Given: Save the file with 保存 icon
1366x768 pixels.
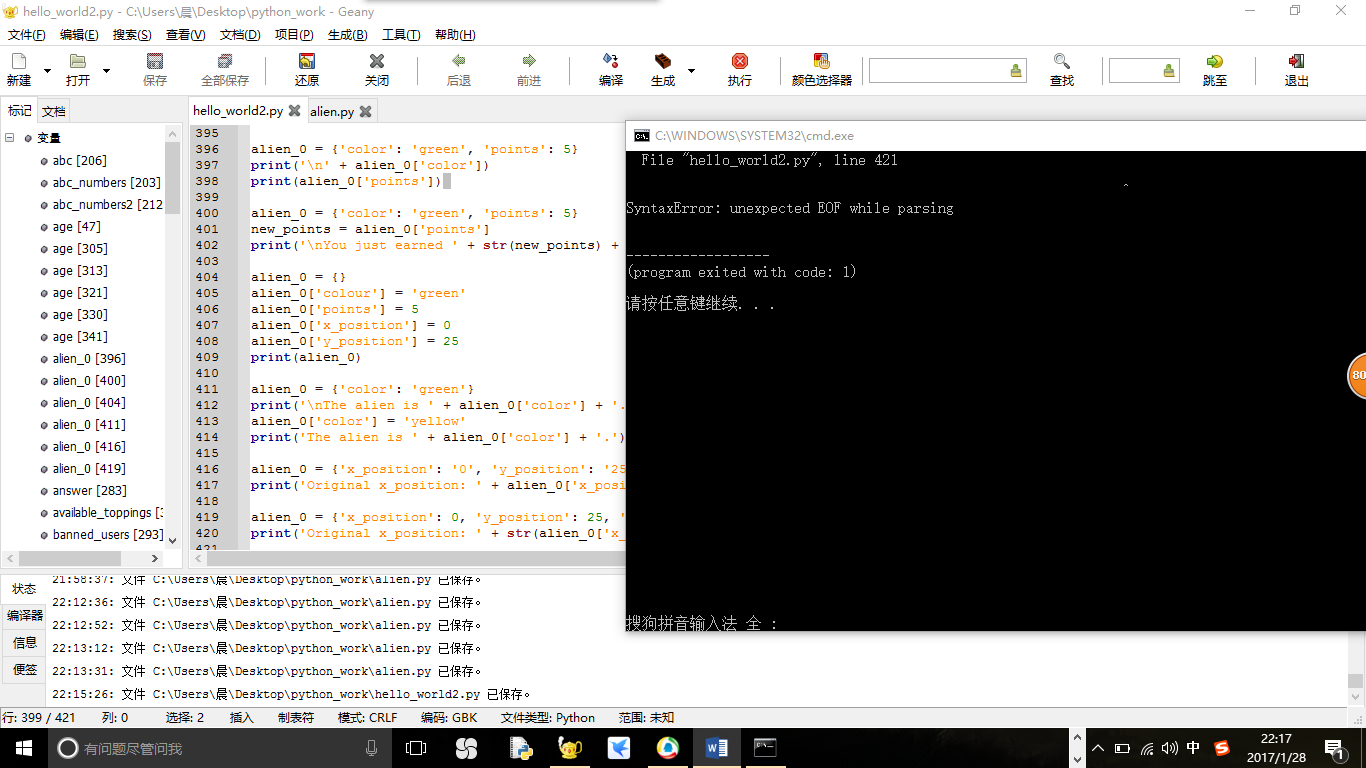Looking at the screenshot, I should click(x=155, y=69).
